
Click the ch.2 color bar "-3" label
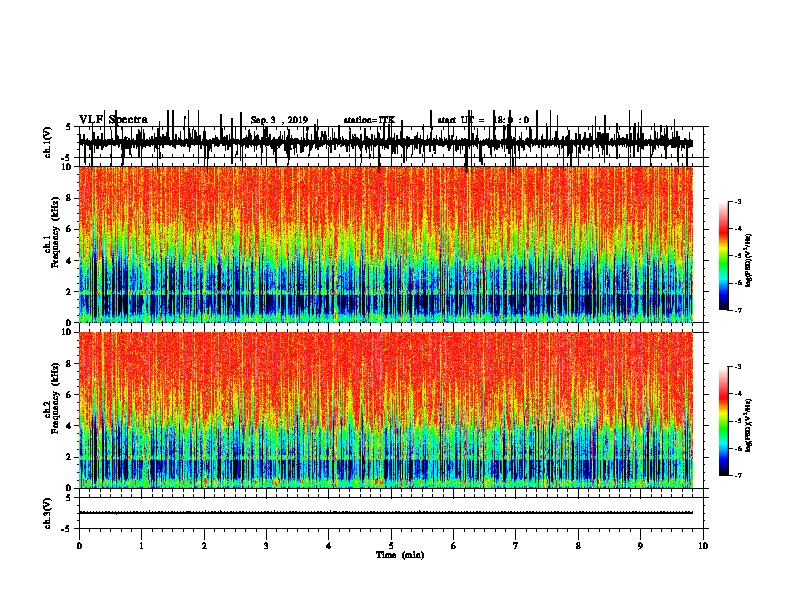coord(737,367)
